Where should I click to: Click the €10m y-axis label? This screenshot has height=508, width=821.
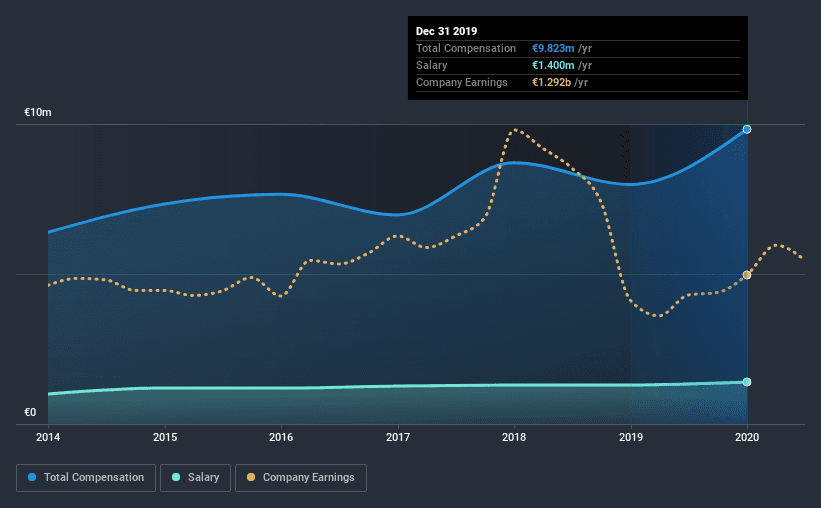(x=38, y=113)
